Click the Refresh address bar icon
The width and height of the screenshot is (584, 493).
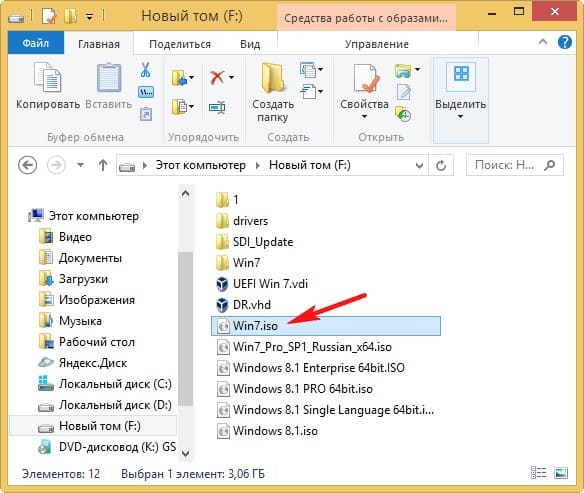pyautogui.click(x=441, y=165)
